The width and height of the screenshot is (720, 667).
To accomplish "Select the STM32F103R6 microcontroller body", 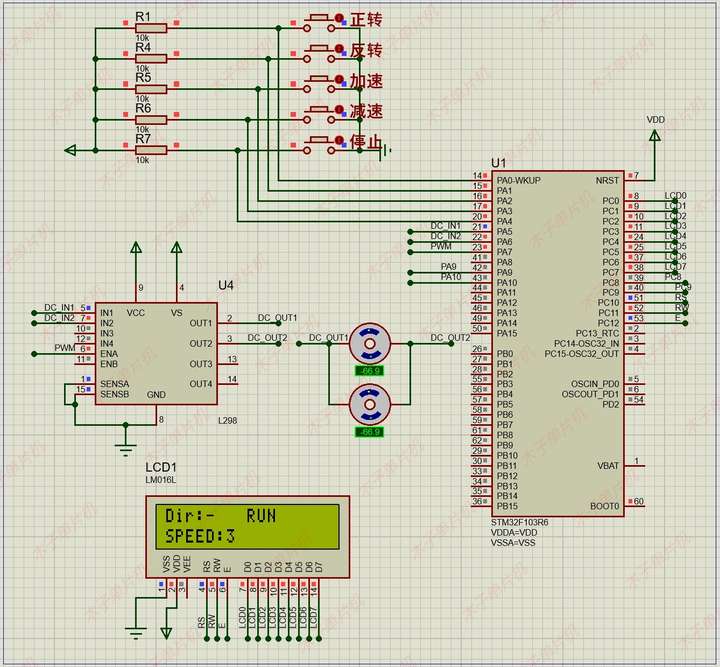I will [558, 344].
